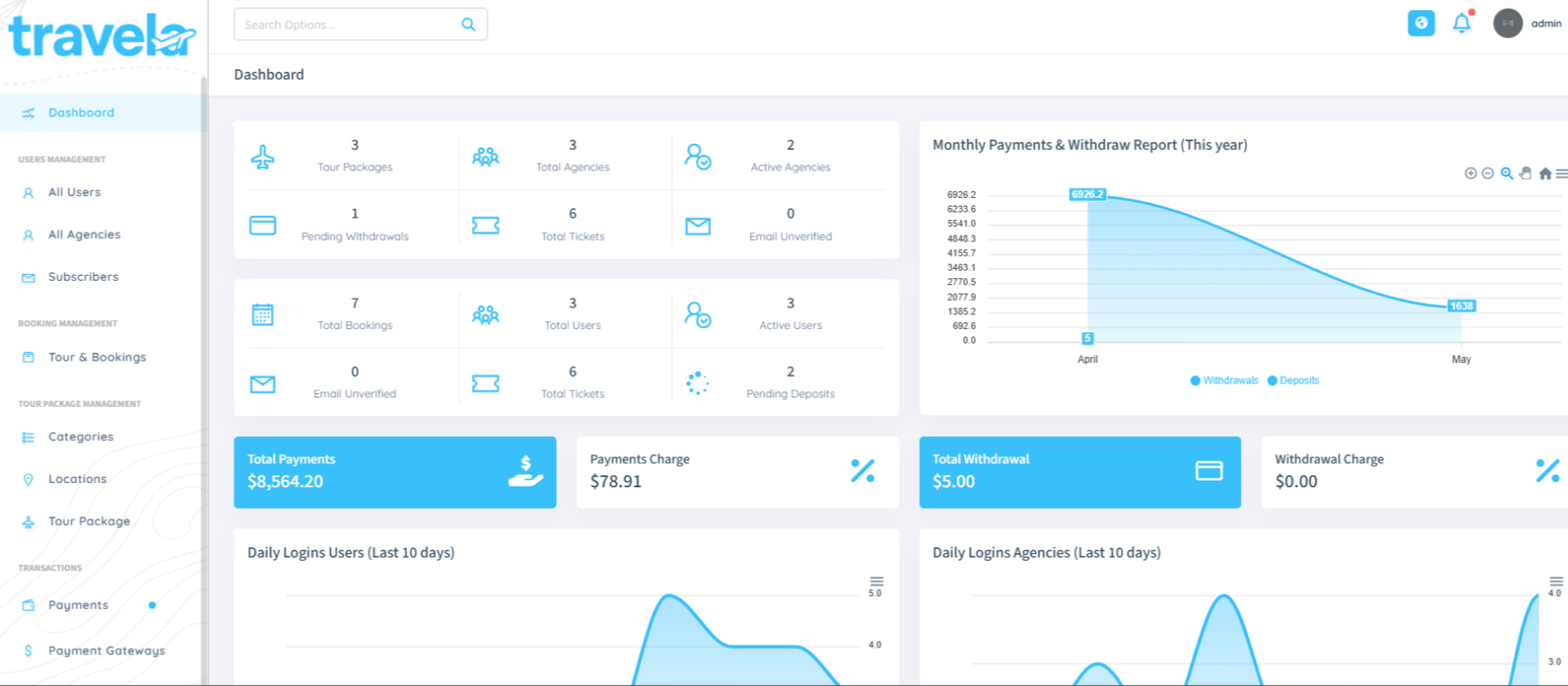Toggle Deposits series in chart legend
1568x686 pixels.
pyautogui.click(x=1294, y=381)
